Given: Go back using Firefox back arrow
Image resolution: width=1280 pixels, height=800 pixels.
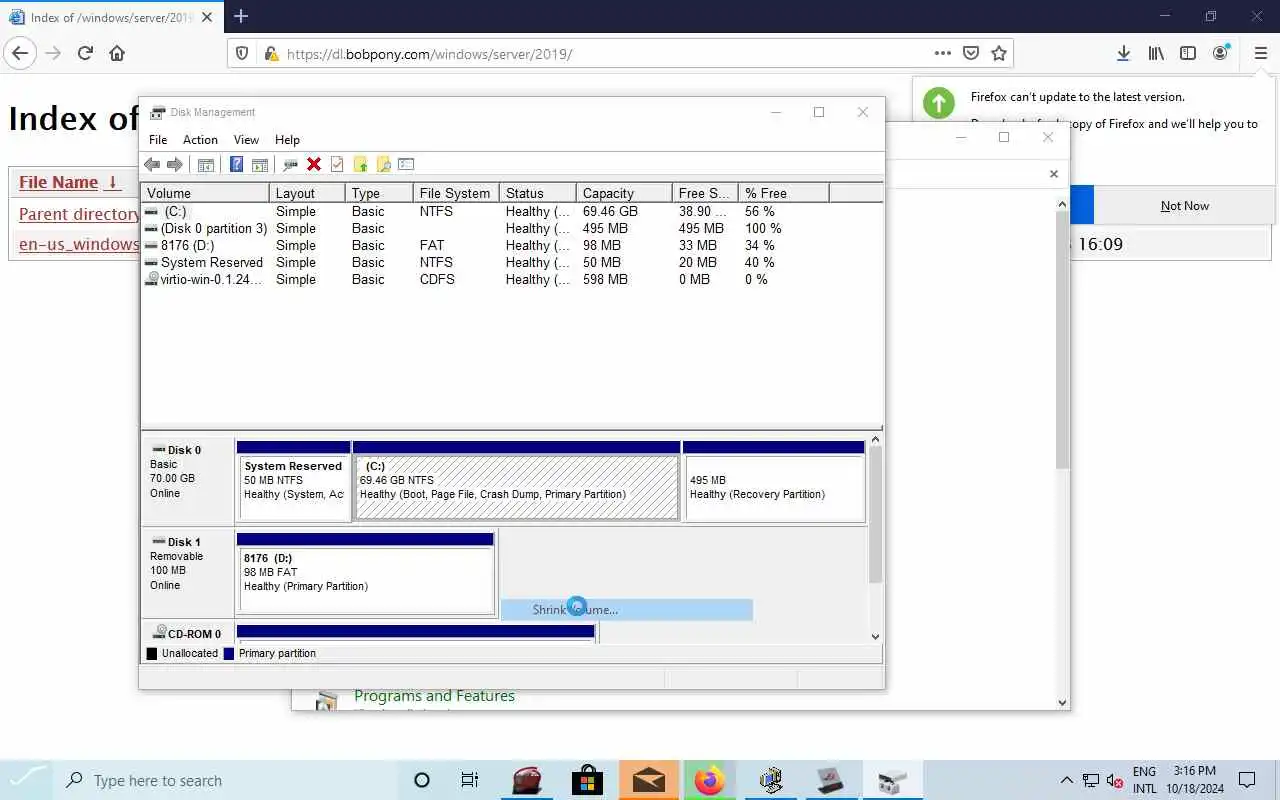Looking at the screenshot, I should [x=20, y=54].
